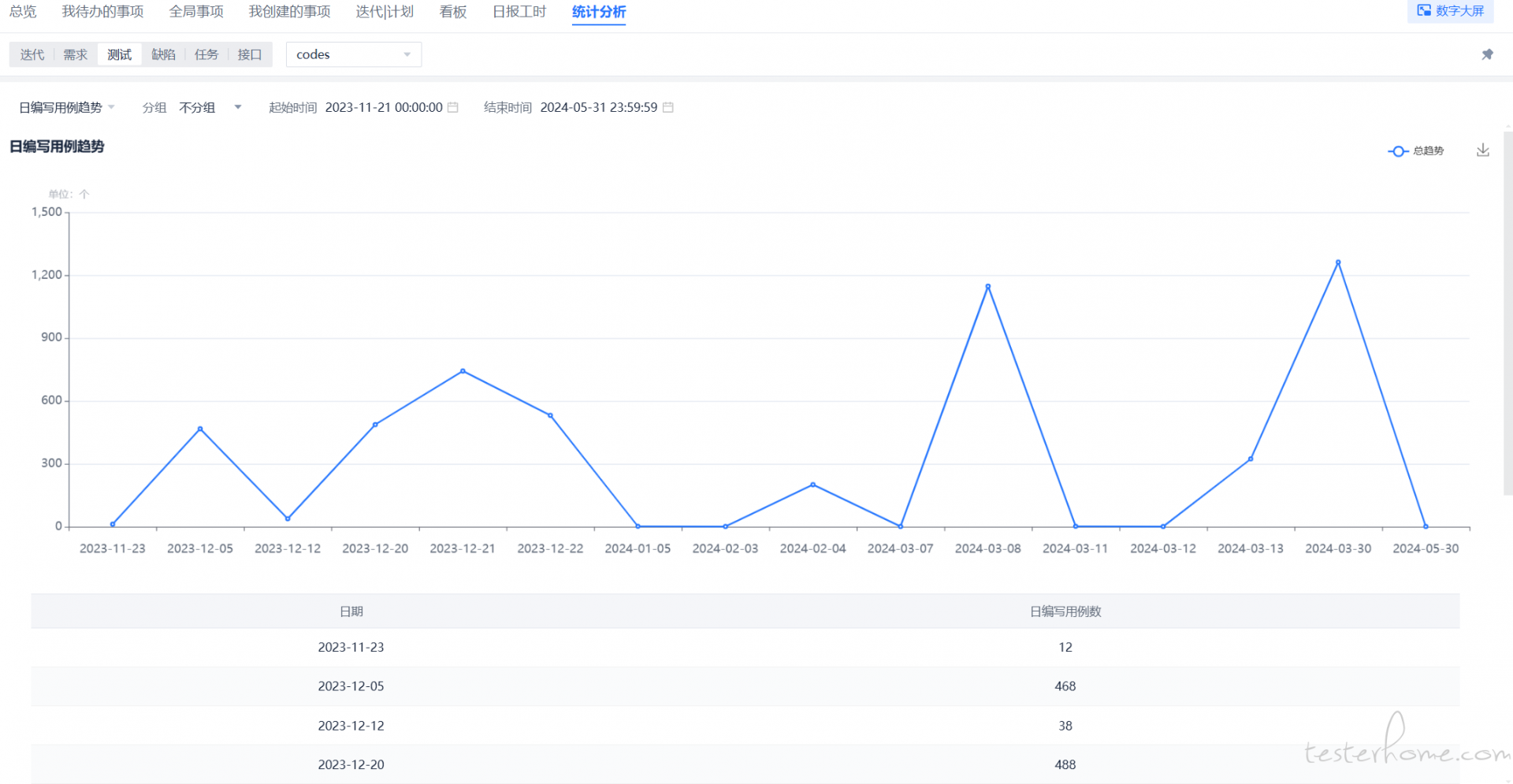Click the 数字大屏 button
1513x784 pixels.
(x=1459, y=11)
